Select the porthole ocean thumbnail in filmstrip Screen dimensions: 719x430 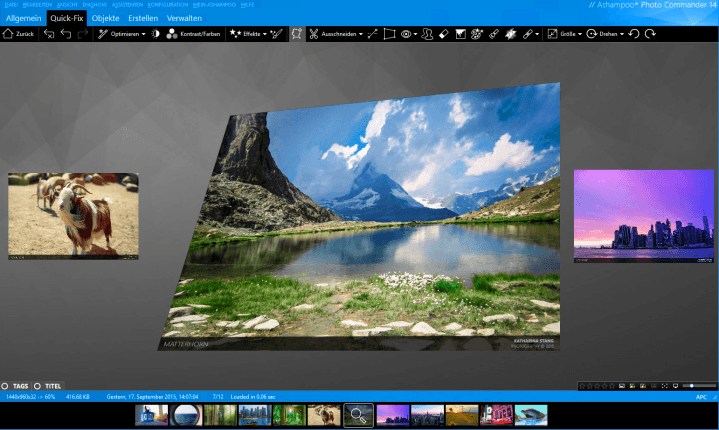tap(186, 415)
